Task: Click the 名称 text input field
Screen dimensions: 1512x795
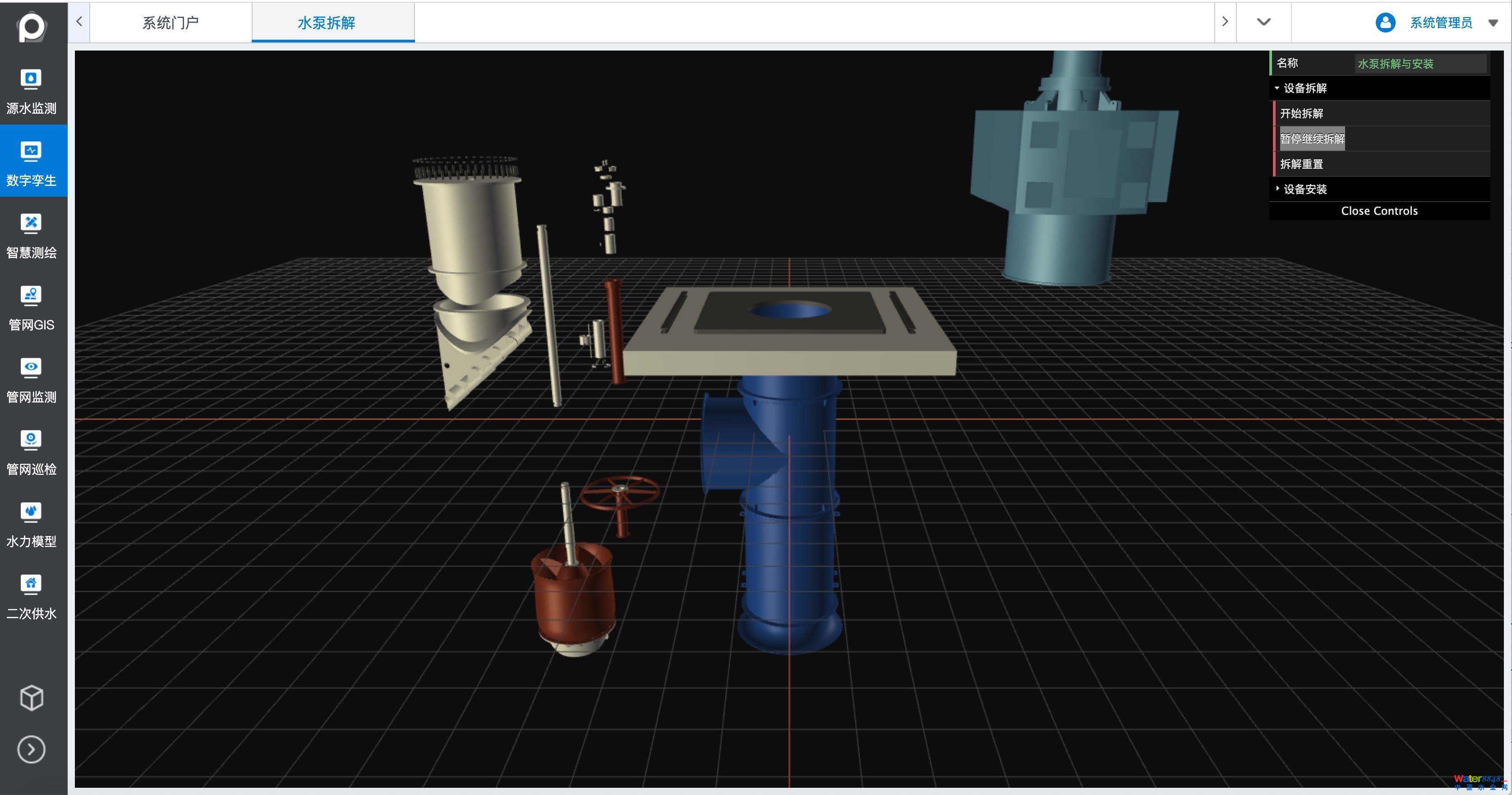Action: pos(1419,64)
